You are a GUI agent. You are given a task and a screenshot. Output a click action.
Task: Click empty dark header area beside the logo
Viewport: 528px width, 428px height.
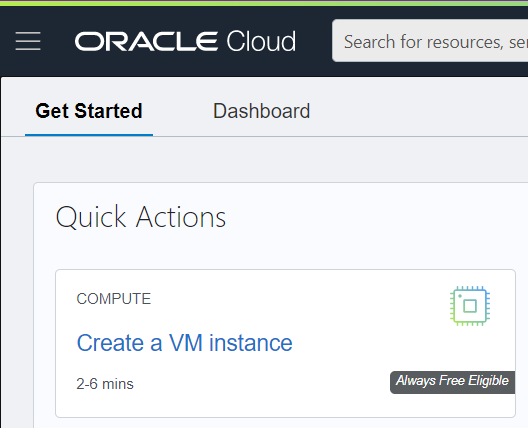tap(313, 41)
